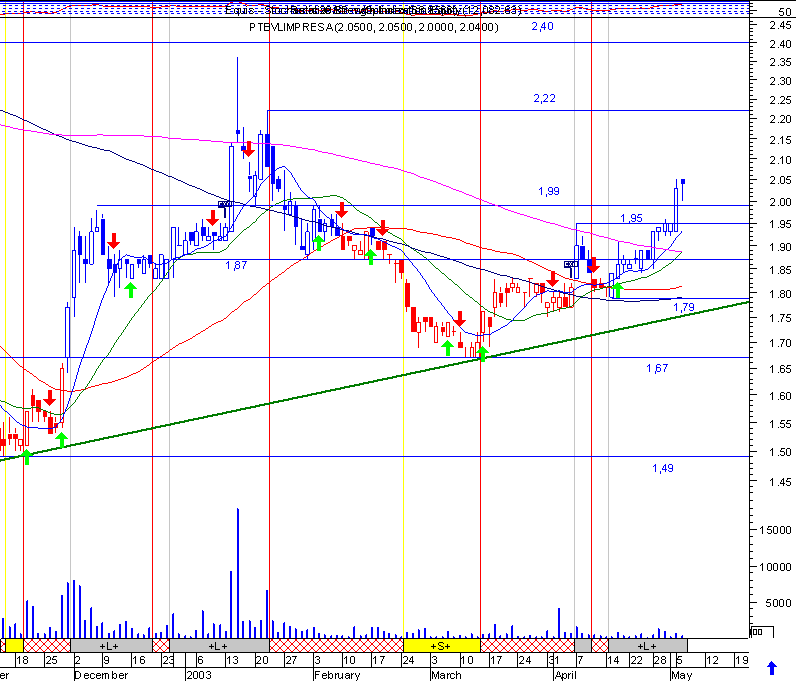Select the PTEVLIMPRESA price title text
Viewport: 796px width, 681px height.
tap(374, 27)
